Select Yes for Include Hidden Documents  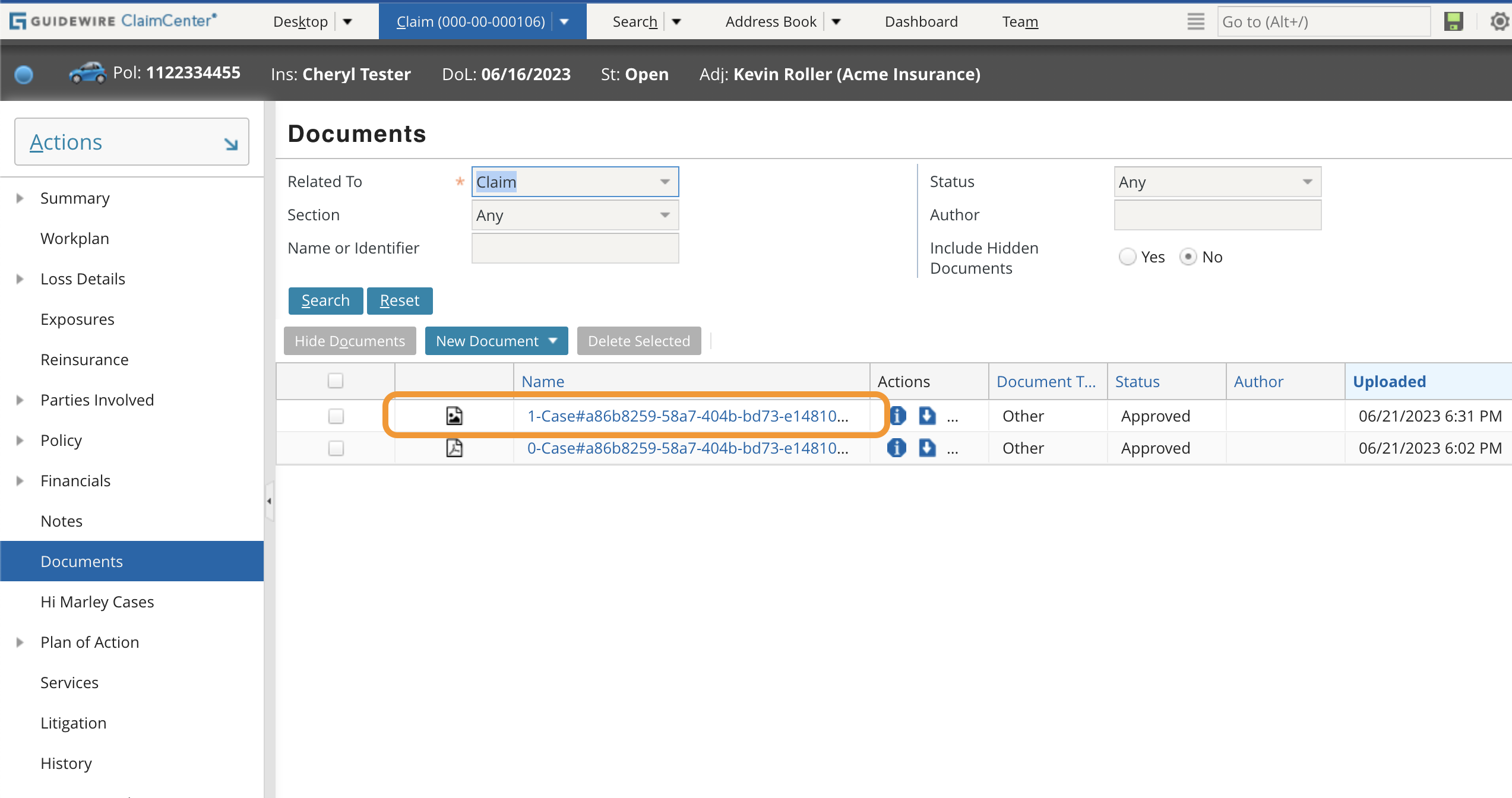click(x=1127, y=256)
